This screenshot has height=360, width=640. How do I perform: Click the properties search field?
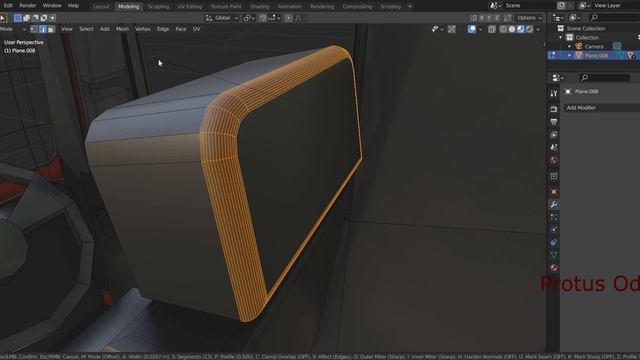click(604, 78)
